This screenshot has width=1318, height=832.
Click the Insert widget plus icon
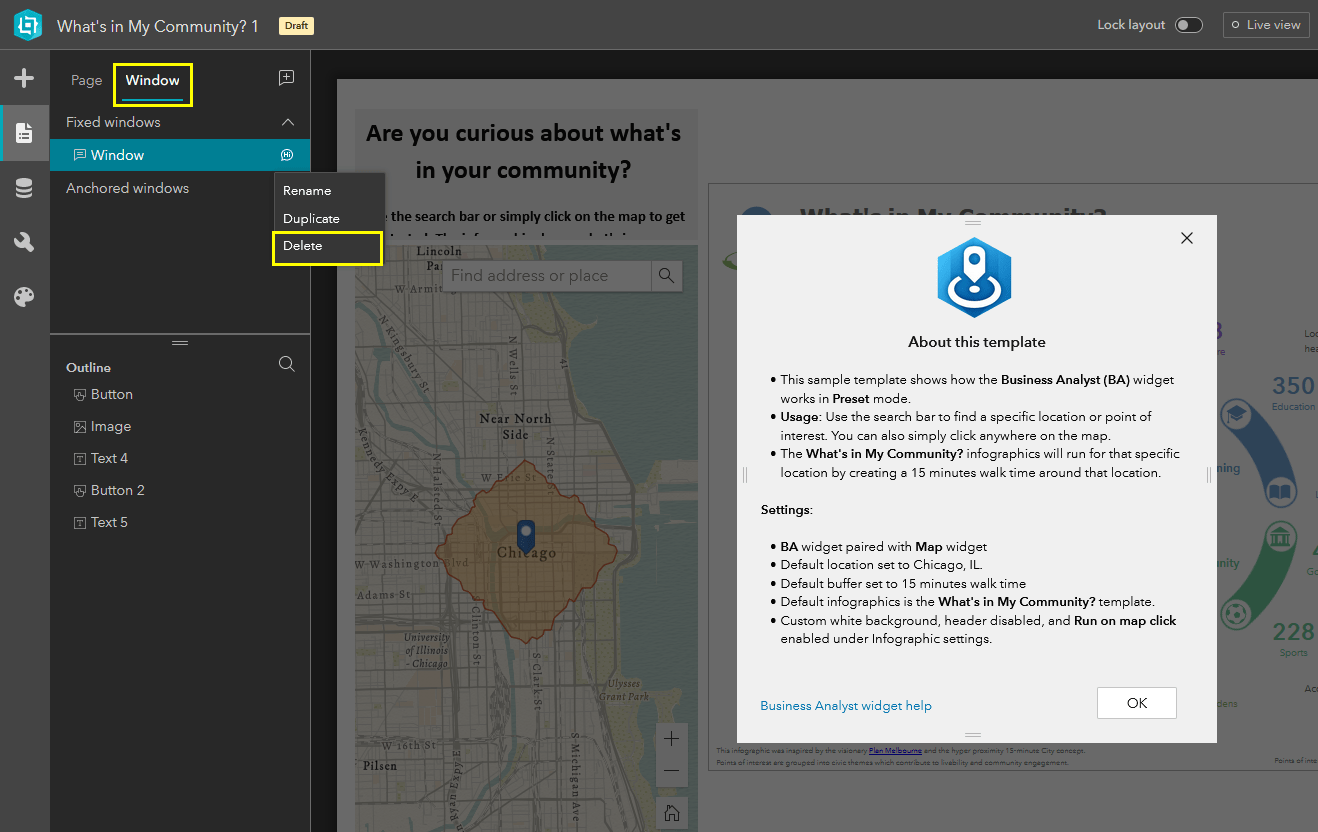pyautogui.click(x=24, y=78)
